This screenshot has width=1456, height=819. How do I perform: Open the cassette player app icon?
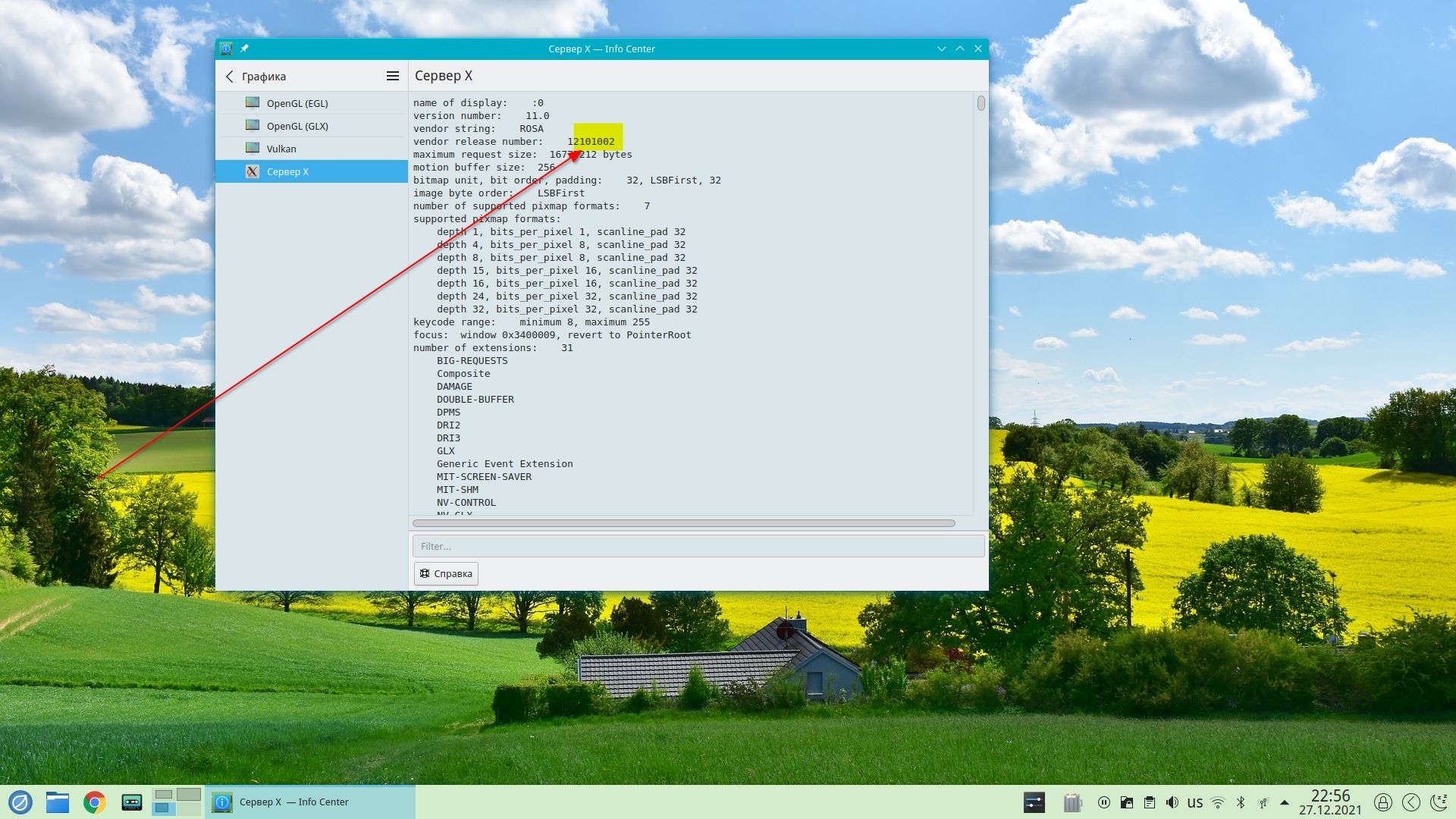132,802
